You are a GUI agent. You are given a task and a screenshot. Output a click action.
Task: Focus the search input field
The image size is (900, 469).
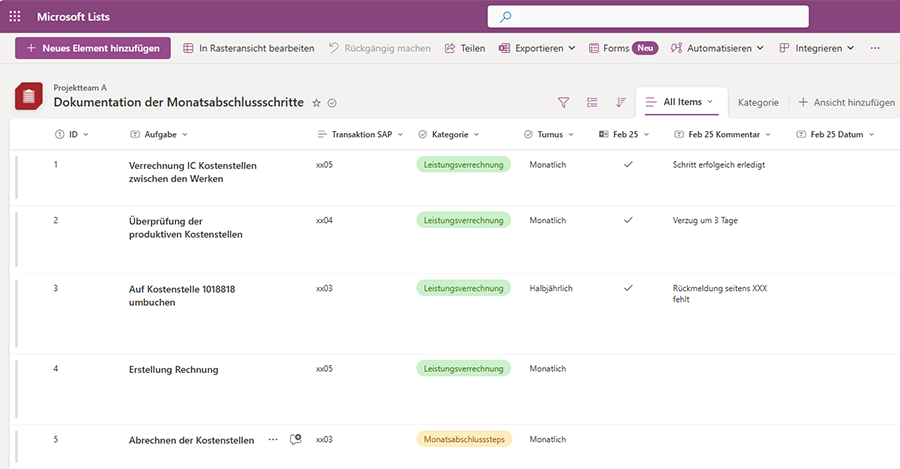click(x=648, y=17)
